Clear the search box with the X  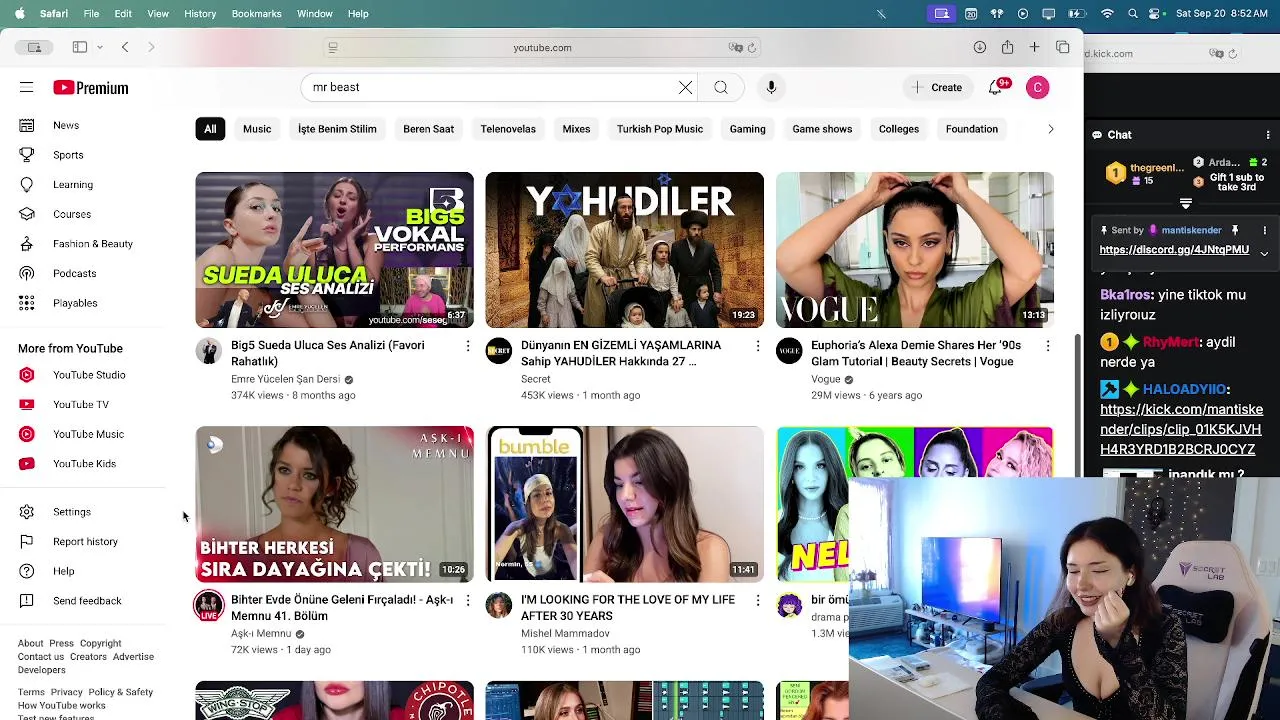685,87
